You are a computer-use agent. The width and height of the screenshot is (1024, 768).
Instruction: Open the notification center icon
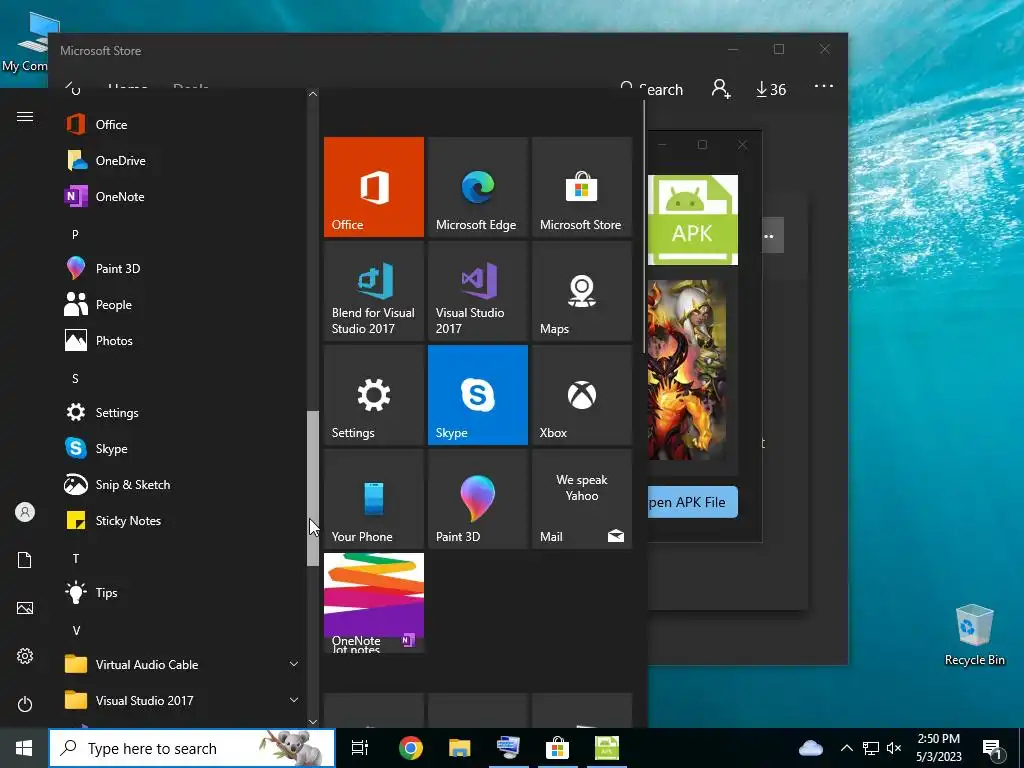(992, 748)
